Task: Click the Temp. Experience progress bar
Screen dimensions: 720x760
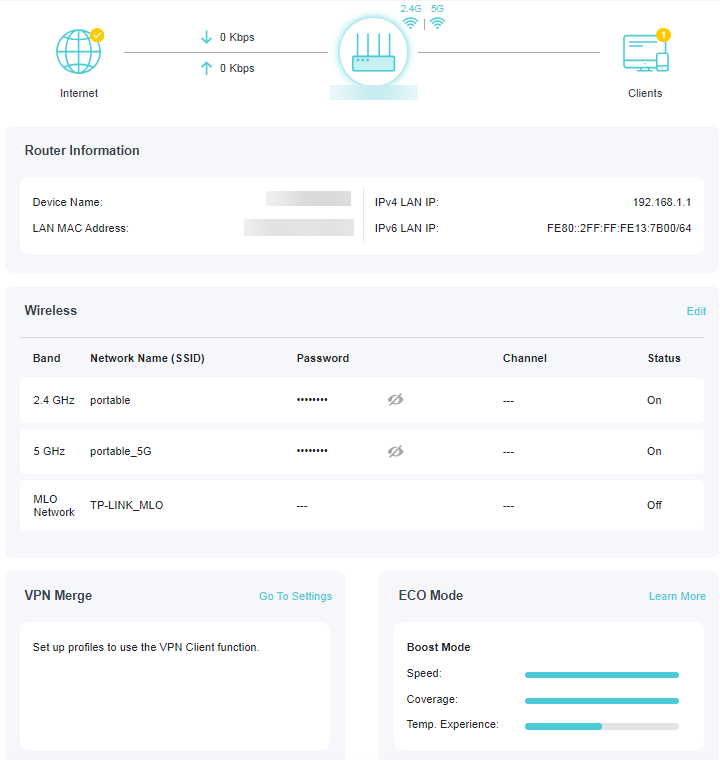Action: click(602, 726)
